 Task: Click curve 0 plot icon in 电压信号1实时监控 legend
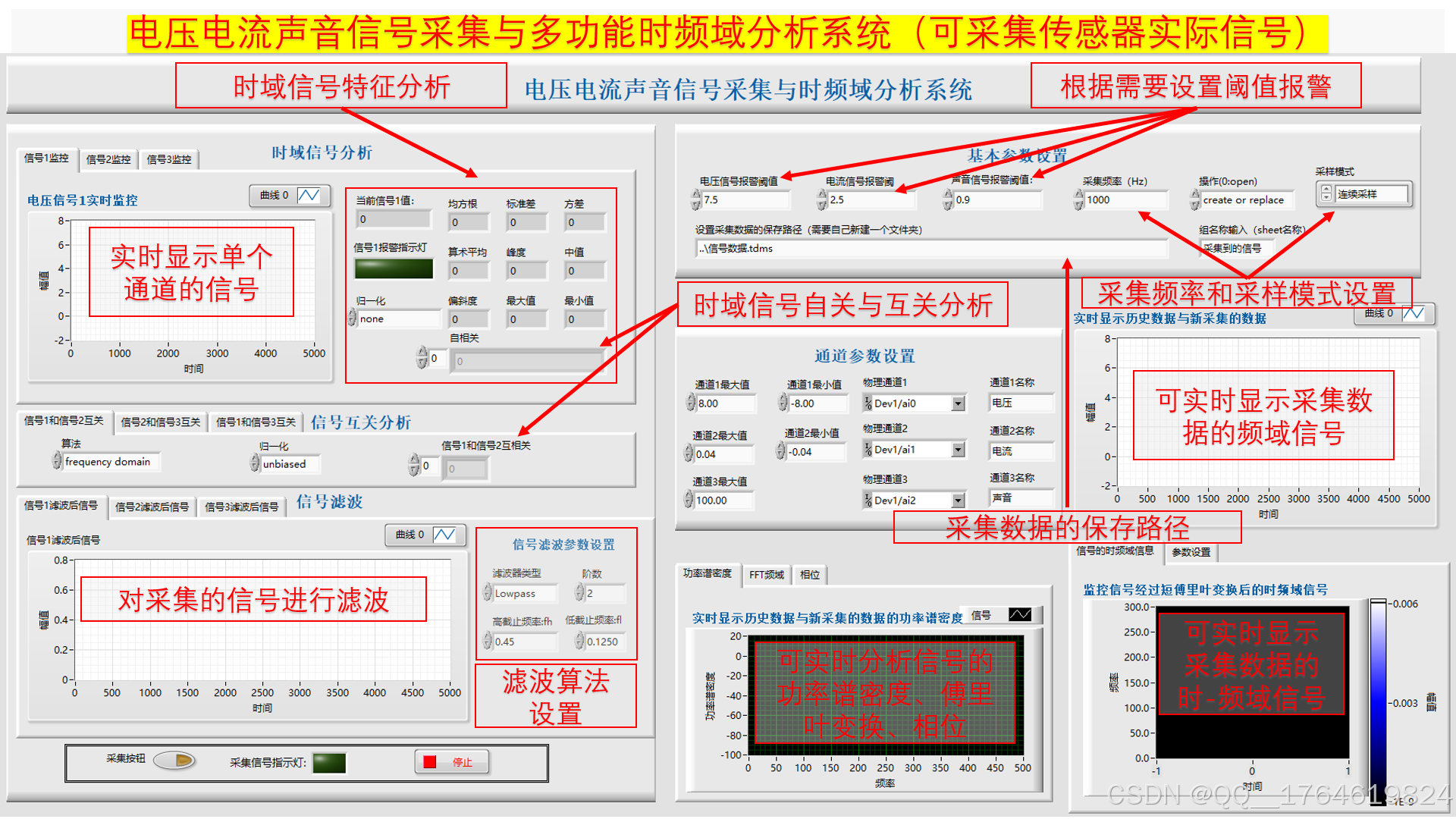[309, 196]
